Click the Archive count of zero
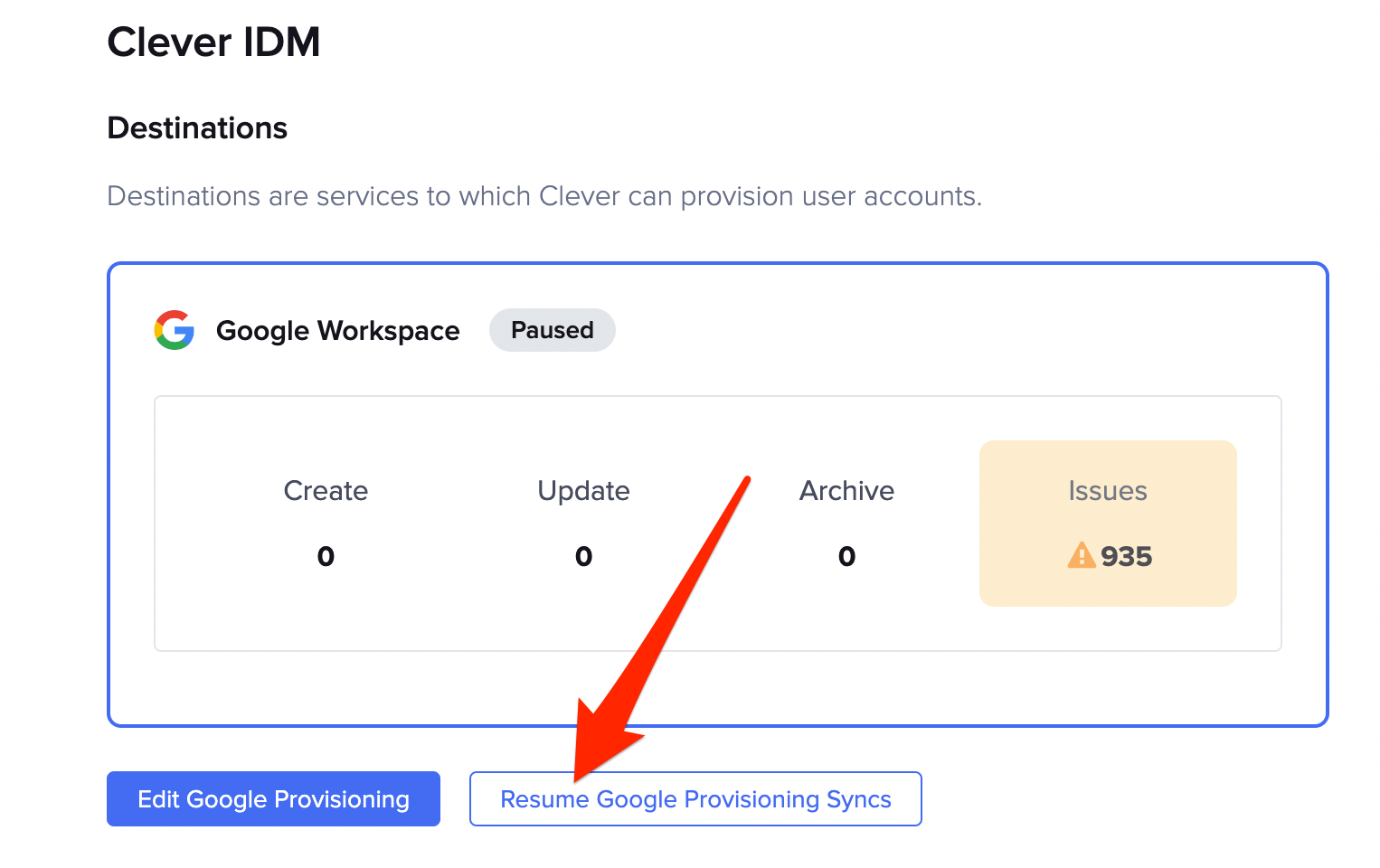This screenshot has width=1380, height=868. 846,556
